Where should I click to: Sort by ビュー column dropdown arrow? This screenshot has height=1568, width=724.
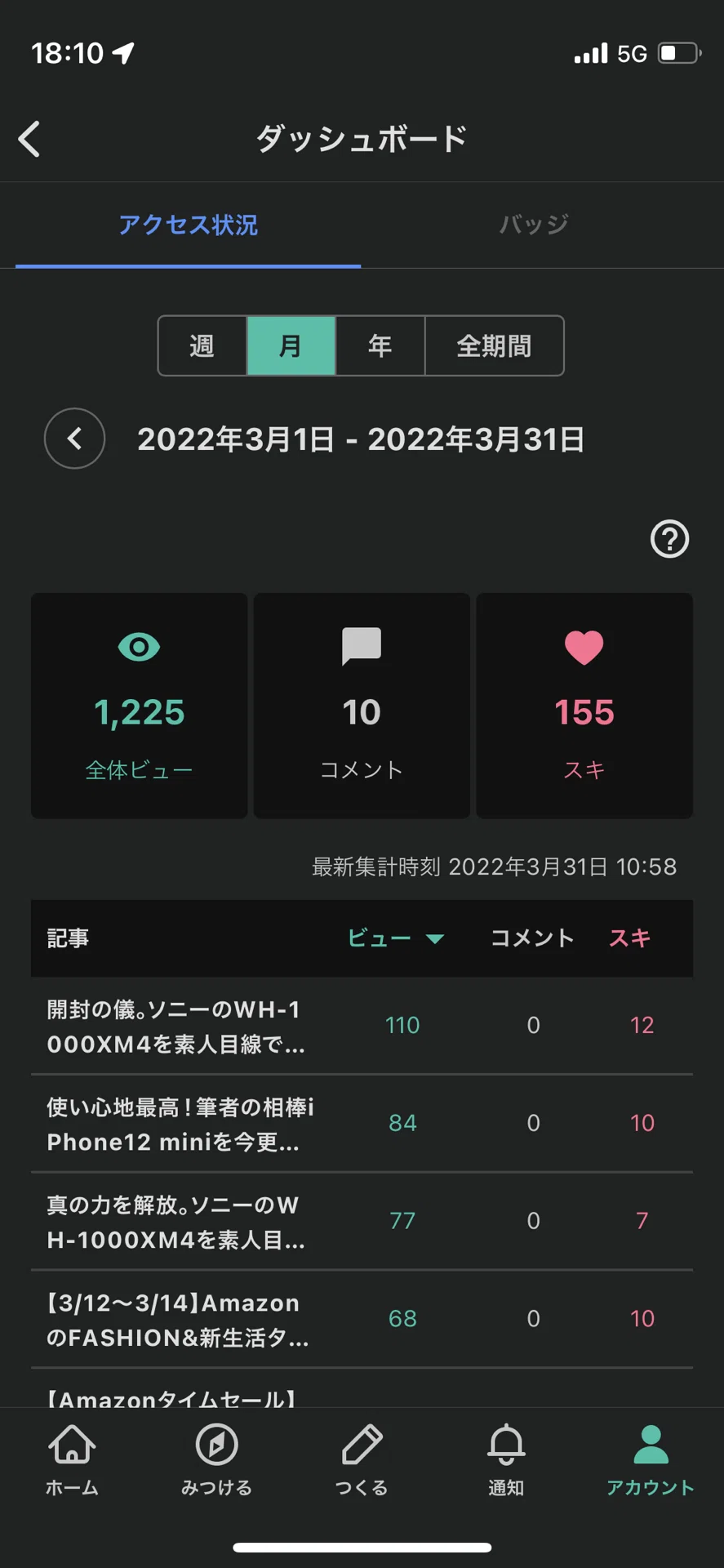435,938
